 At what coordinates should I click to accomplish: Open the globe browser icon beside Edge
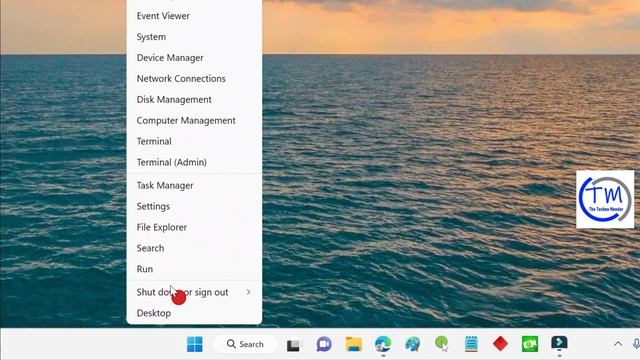[412, 344]
